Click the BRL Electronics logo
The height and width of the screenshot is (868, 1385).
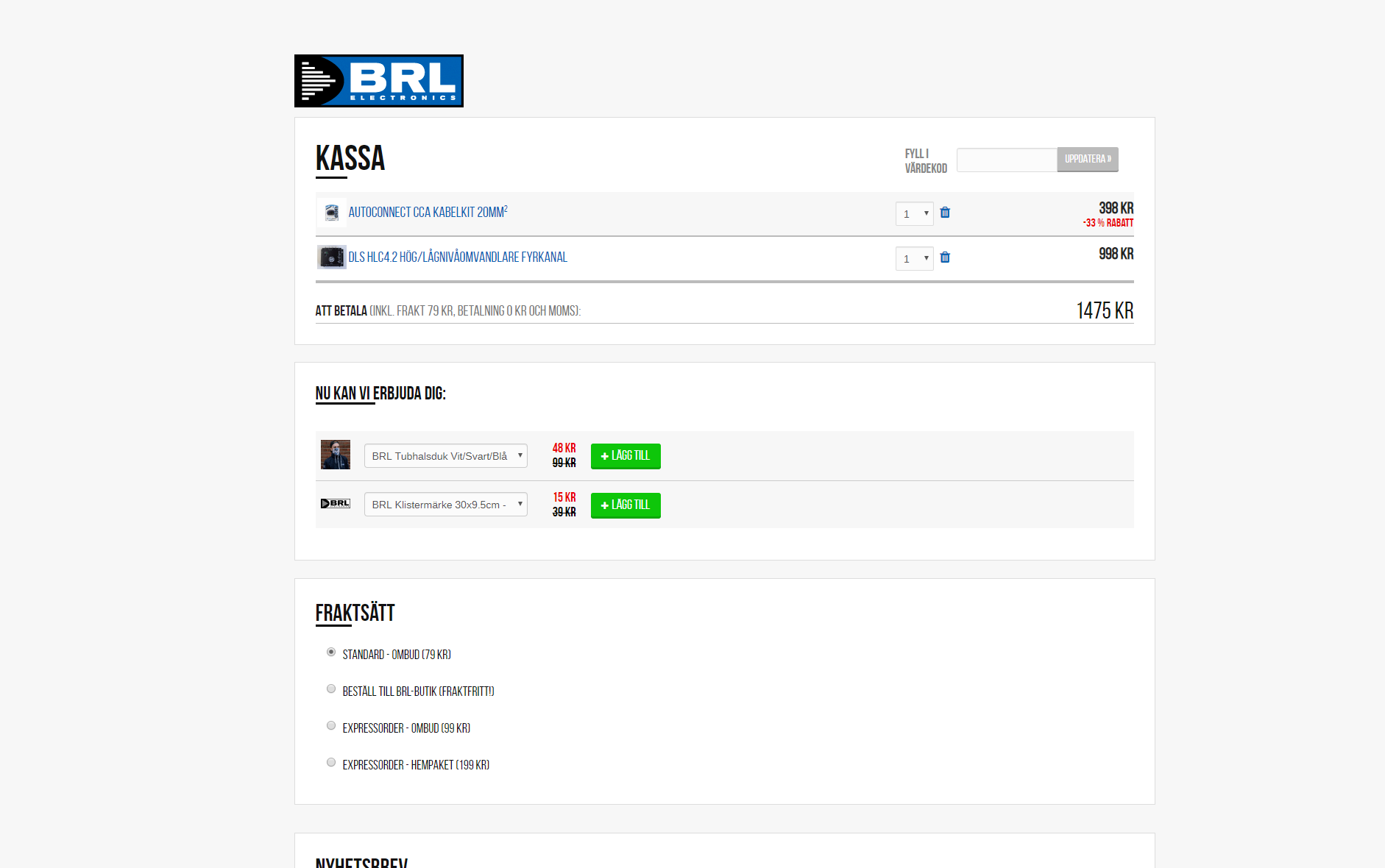coord(379,81)
